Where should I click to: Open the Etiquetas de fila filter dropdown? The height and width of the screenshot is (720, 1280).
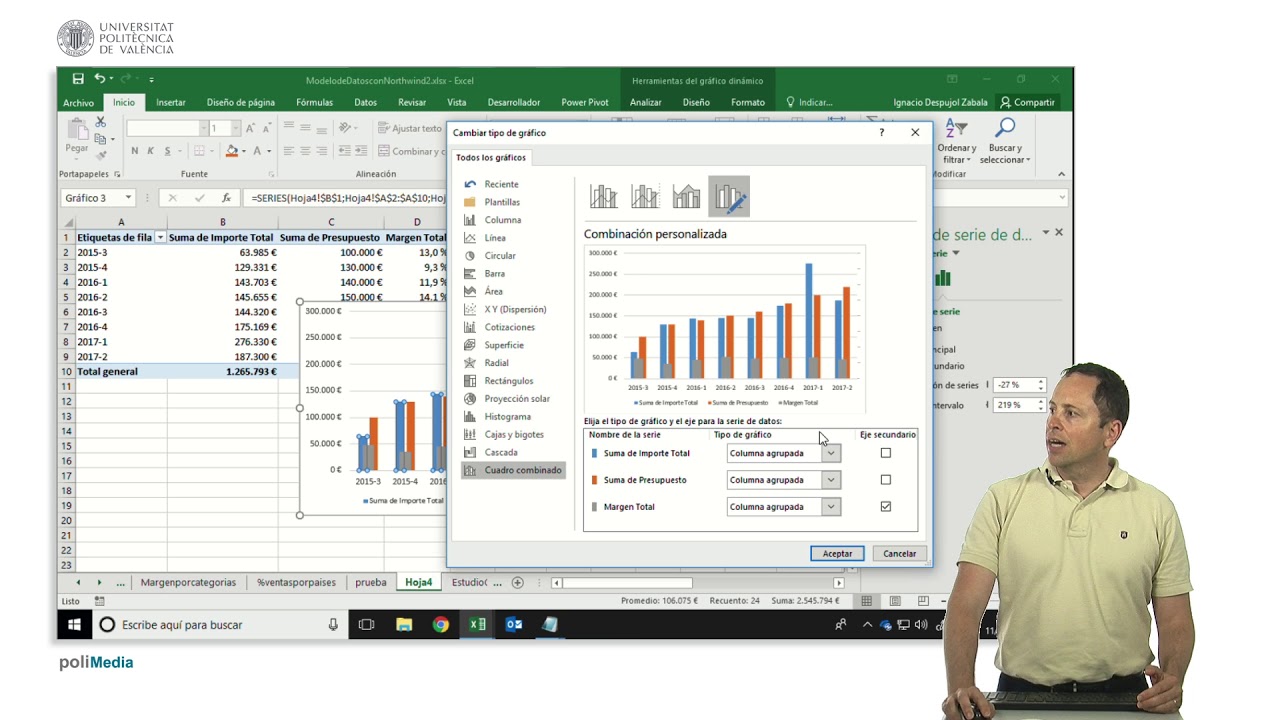[x=160, y=238]
